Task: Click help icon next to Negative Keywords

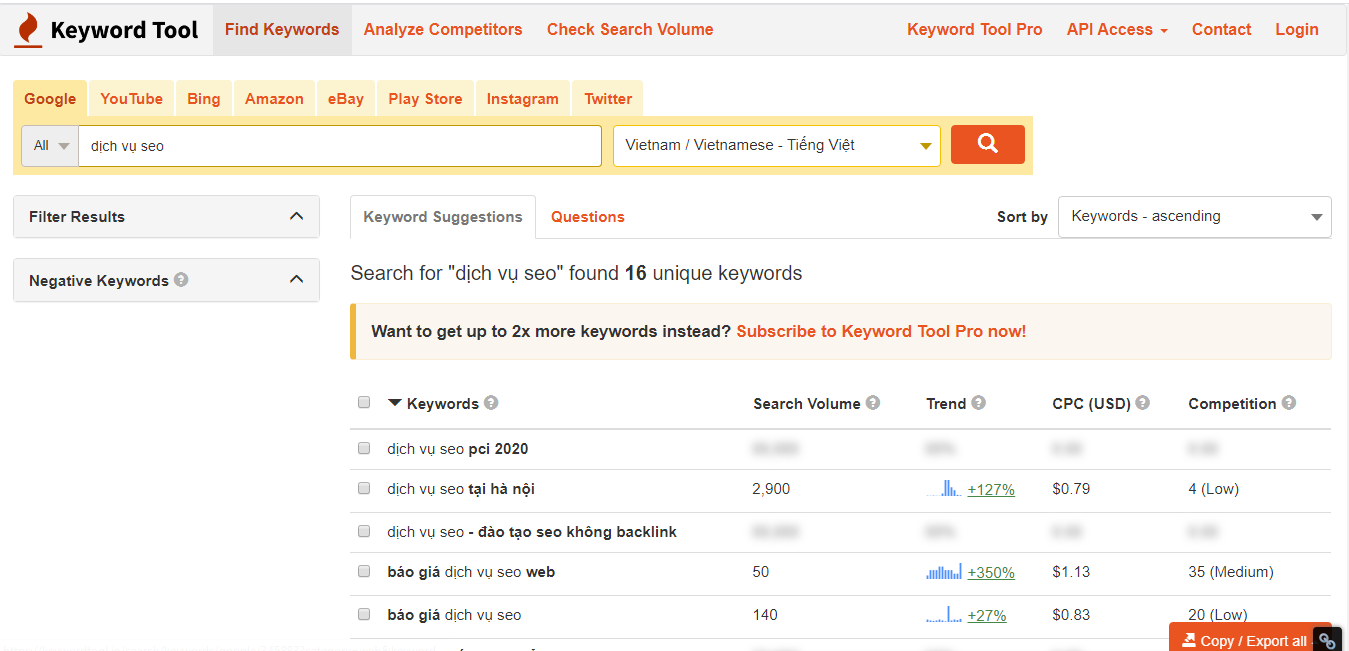Action: coord(181,280)
